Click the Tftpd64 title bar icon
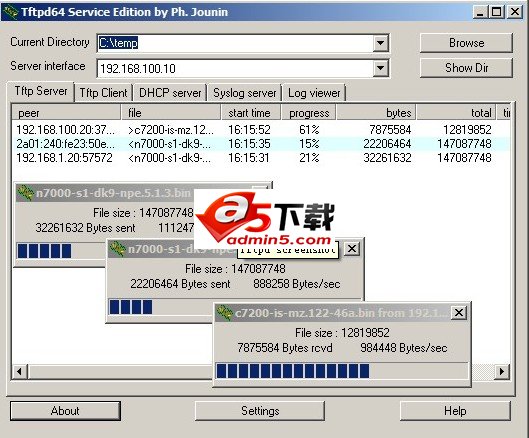 (10, 12)
